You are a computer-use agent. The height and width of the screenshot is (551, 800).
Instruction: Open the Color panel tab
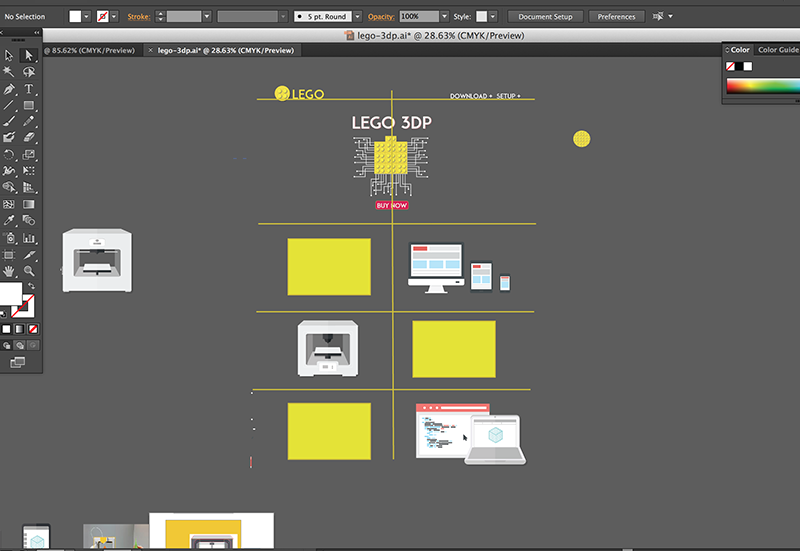pos(738,49)
